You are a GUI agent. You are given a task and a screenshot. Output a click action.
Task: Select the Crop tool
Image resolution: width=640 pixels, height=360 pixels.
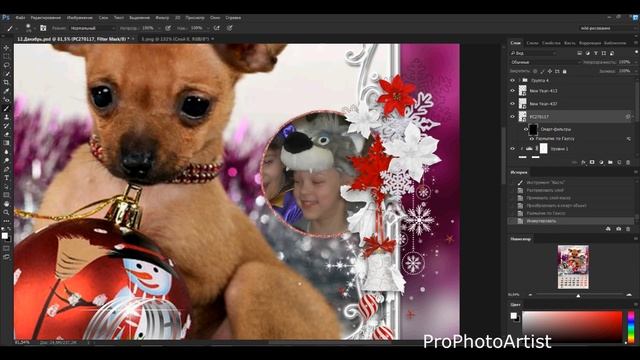pyautogui.click(x=6, y=82)
